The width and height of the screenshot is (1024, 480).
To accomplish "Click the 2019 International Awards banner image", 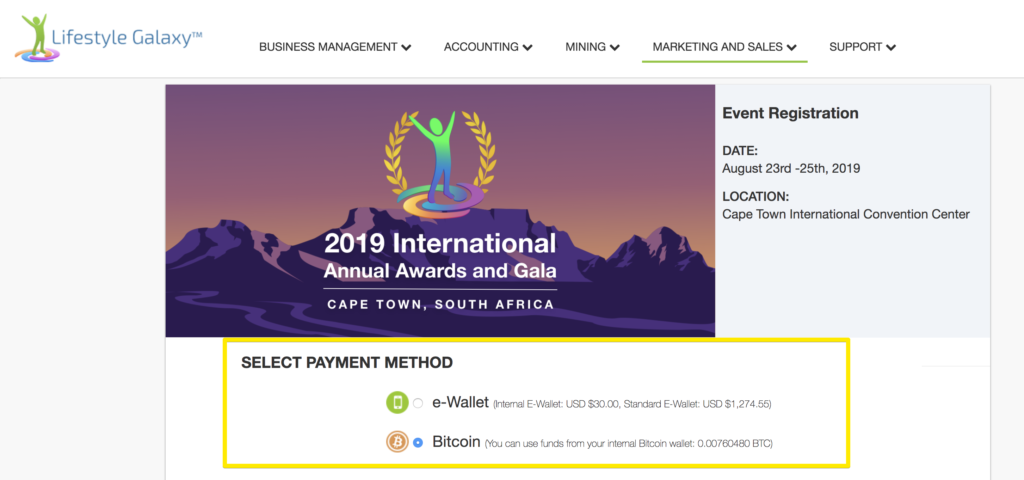I will coord(440,211).
